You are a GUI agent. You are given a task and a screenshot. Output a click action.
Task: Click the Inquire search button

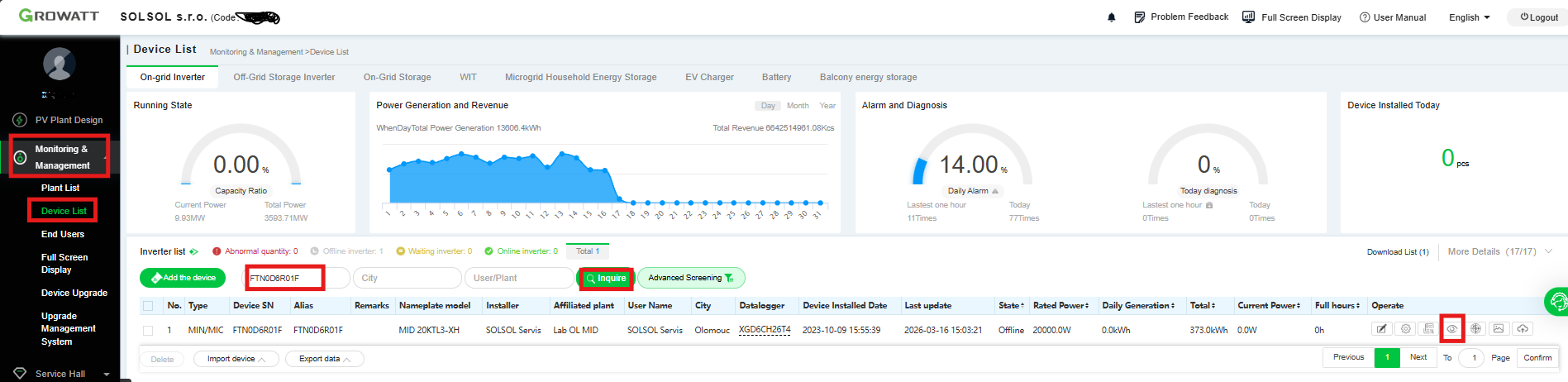(x=606, y=279)
